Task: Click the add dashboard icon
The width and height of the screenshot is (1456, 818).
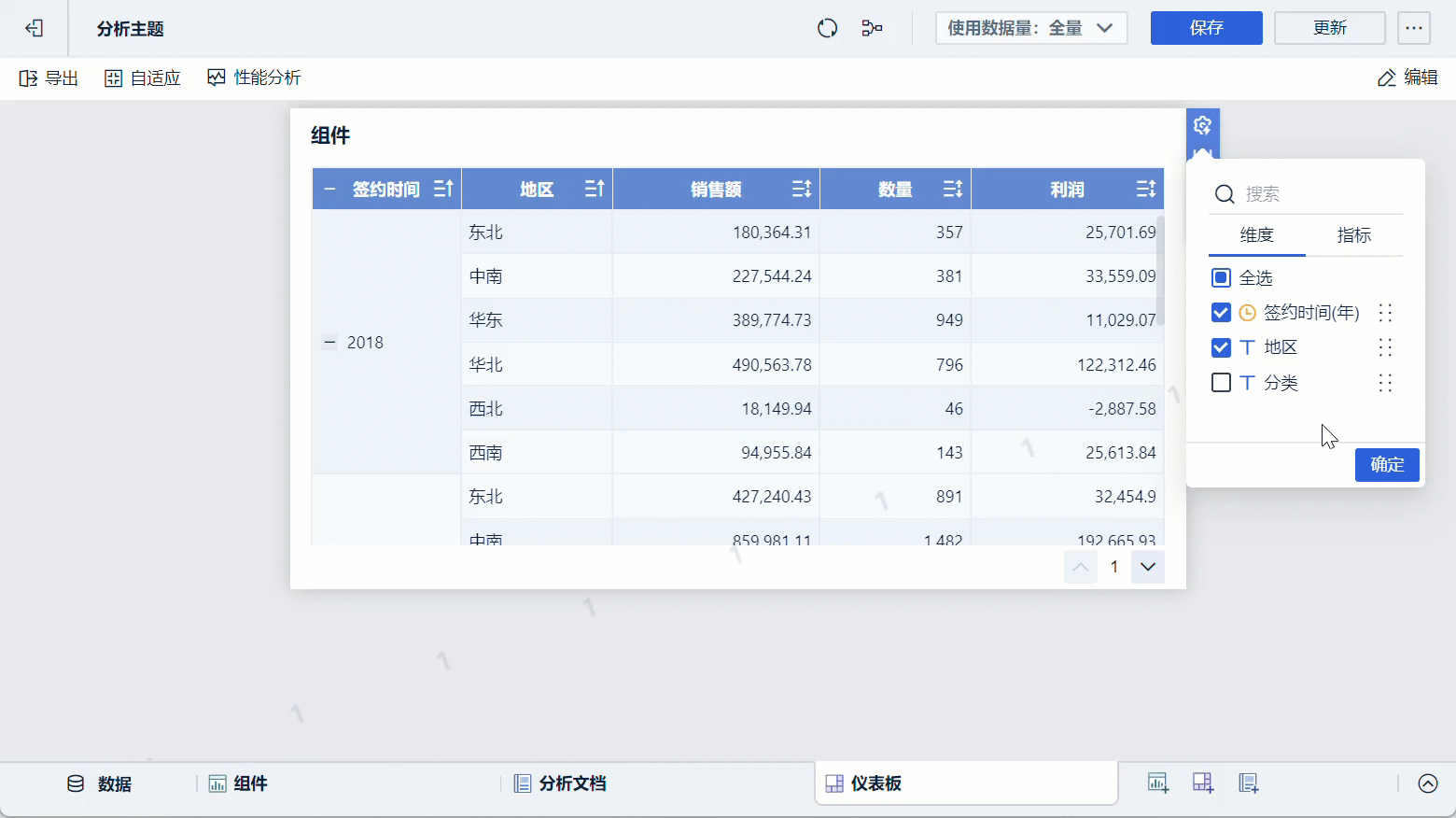Action: (1203, 783)
